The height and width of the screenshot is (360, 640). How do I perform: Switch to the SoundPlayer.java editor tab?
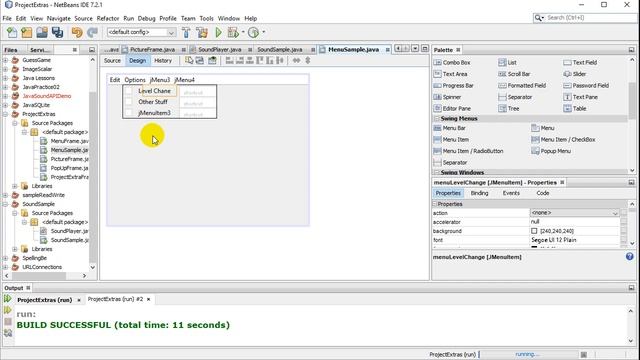(220, 49)
